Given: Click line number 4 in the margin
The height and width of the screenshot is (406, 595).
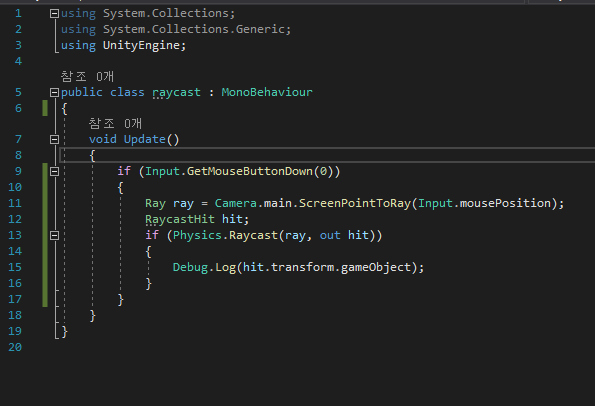Looking at the screenshot, I should [18, 61].
